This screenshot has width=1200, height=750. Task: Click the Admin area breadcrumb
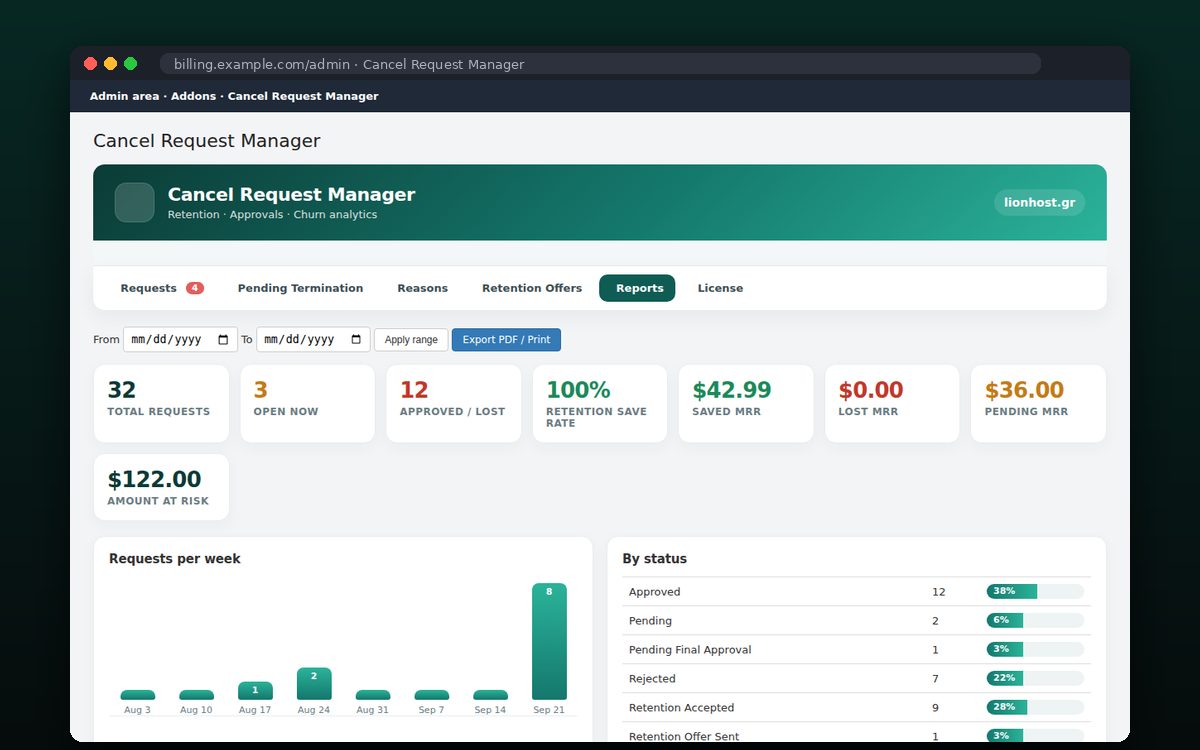(x=124, y=96)
